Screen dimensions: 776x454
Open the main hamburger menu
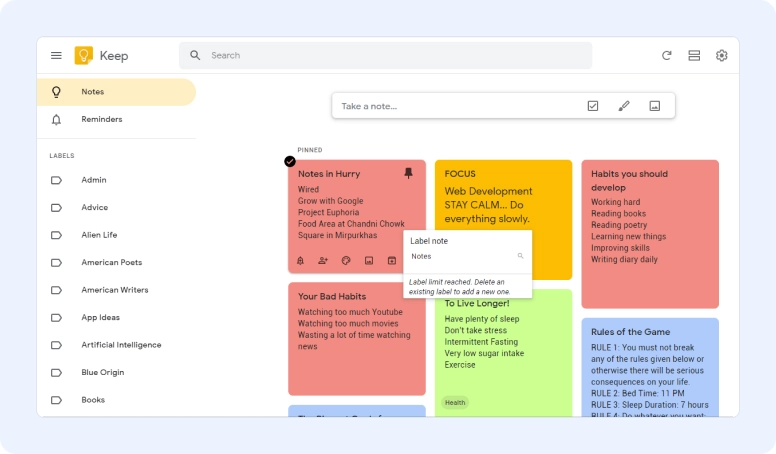point(56,55)
